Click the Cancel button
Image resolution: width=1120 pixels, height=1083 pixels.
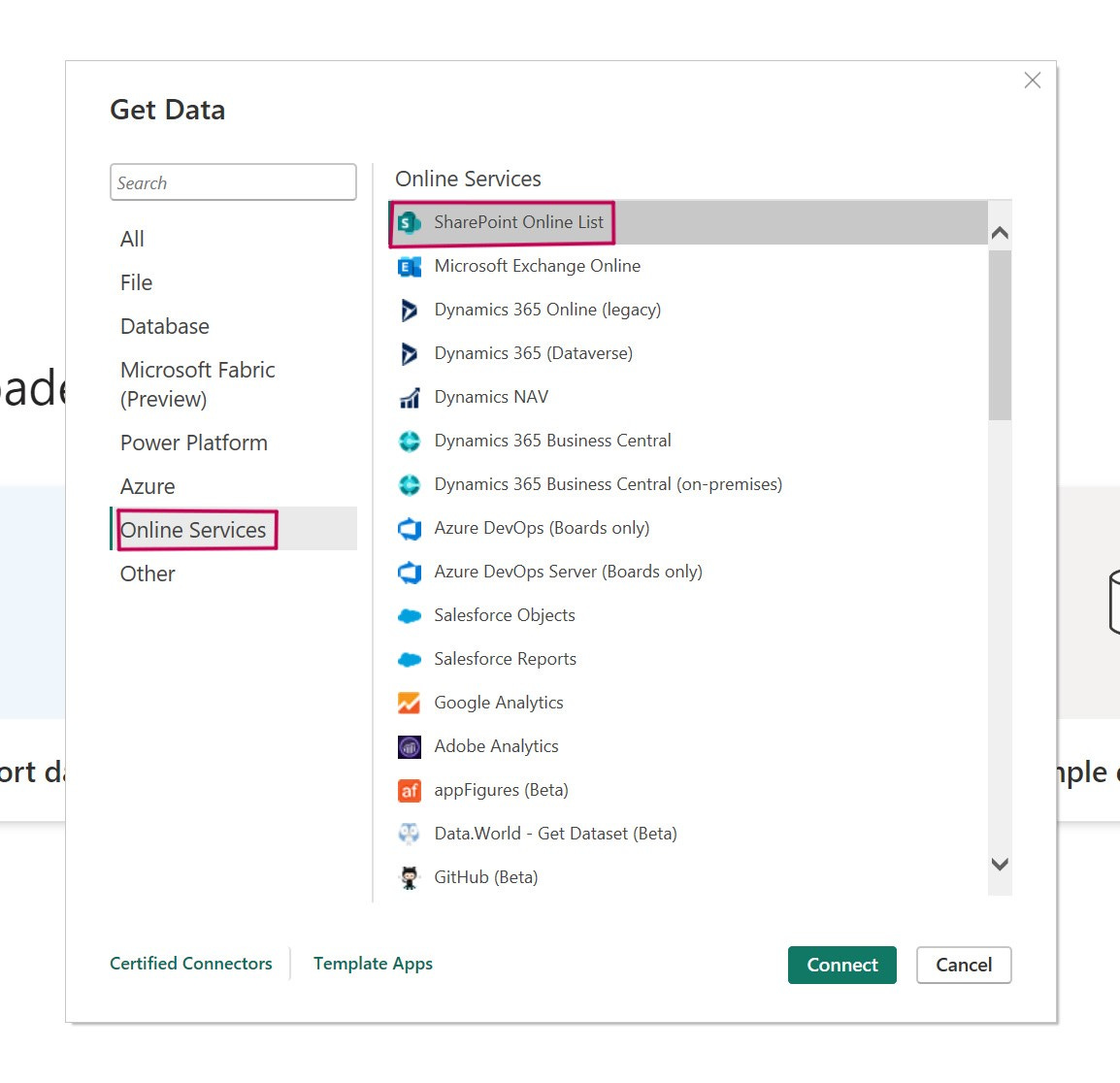964,966
